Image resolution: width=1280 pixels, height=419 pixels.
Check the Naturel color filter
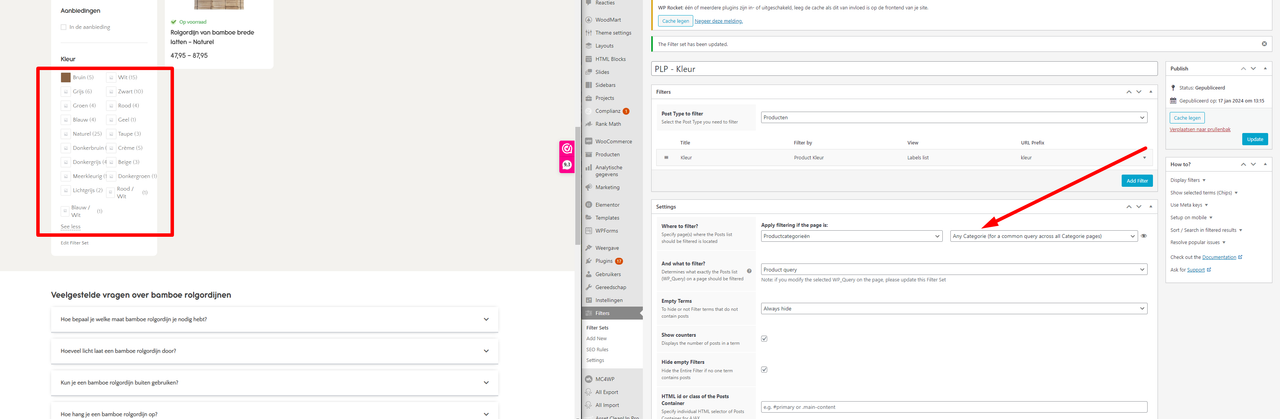tap(66, 133)
